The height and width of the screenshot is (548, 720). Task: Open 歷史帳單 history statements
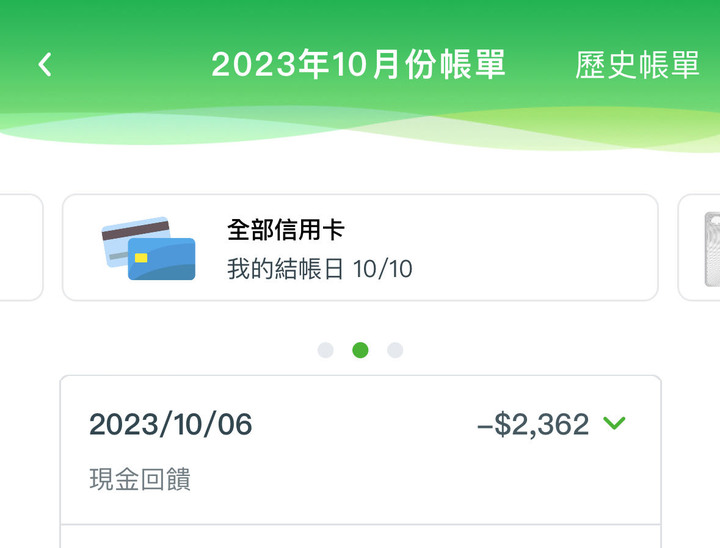tap(637, 65)
